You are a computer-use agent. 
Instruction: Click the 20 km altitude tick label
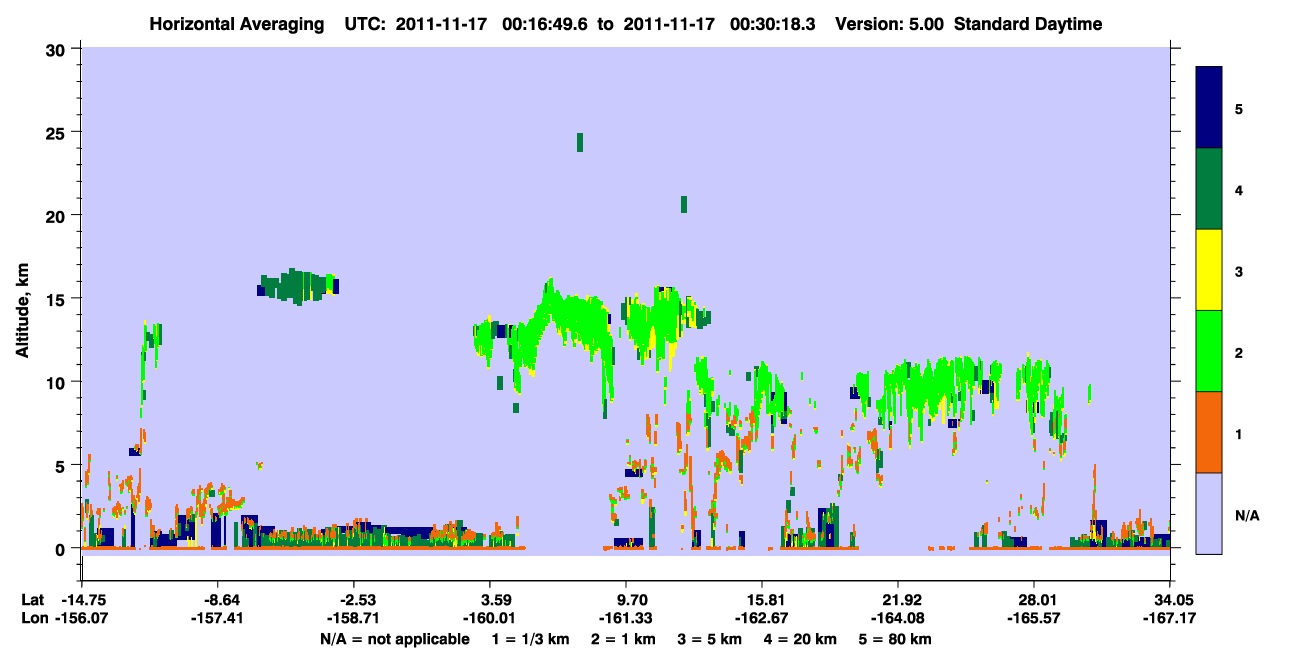[57, 215]
